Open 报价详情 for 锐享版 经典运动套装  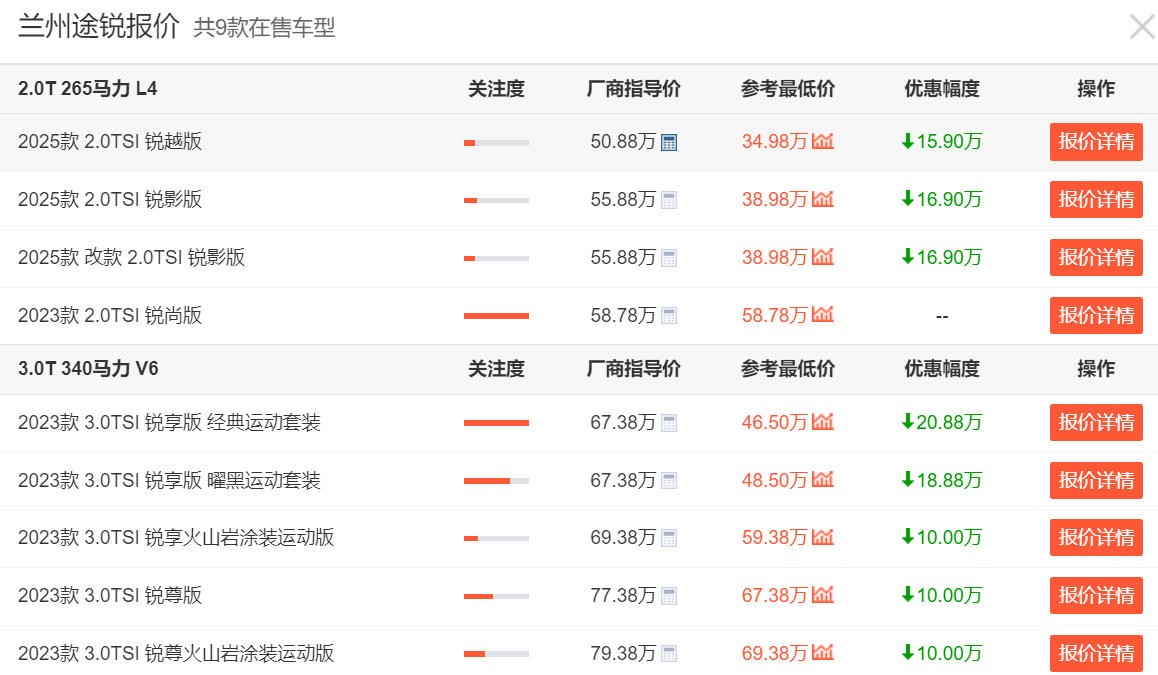click(x=1096, y=422)
